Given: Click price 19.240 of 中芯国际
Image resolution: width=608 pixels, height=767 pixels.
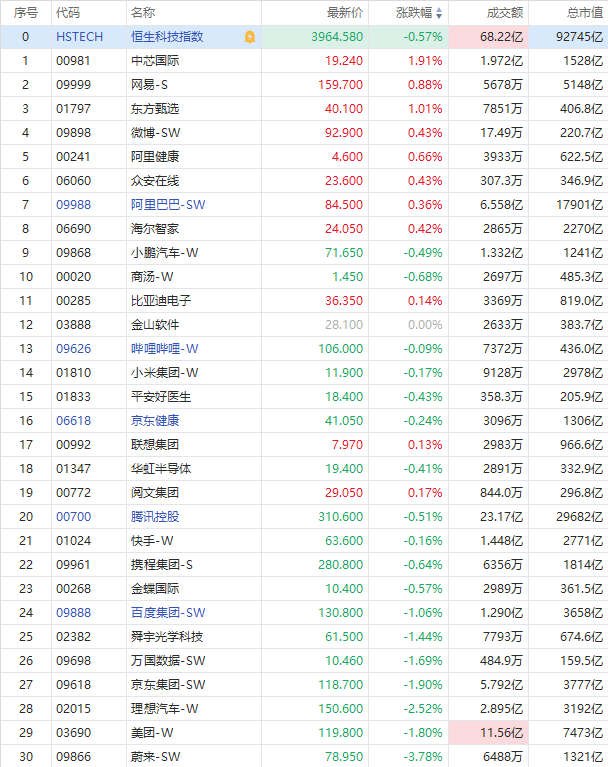Looking at the screenshot, I should (x=315, y=61).
